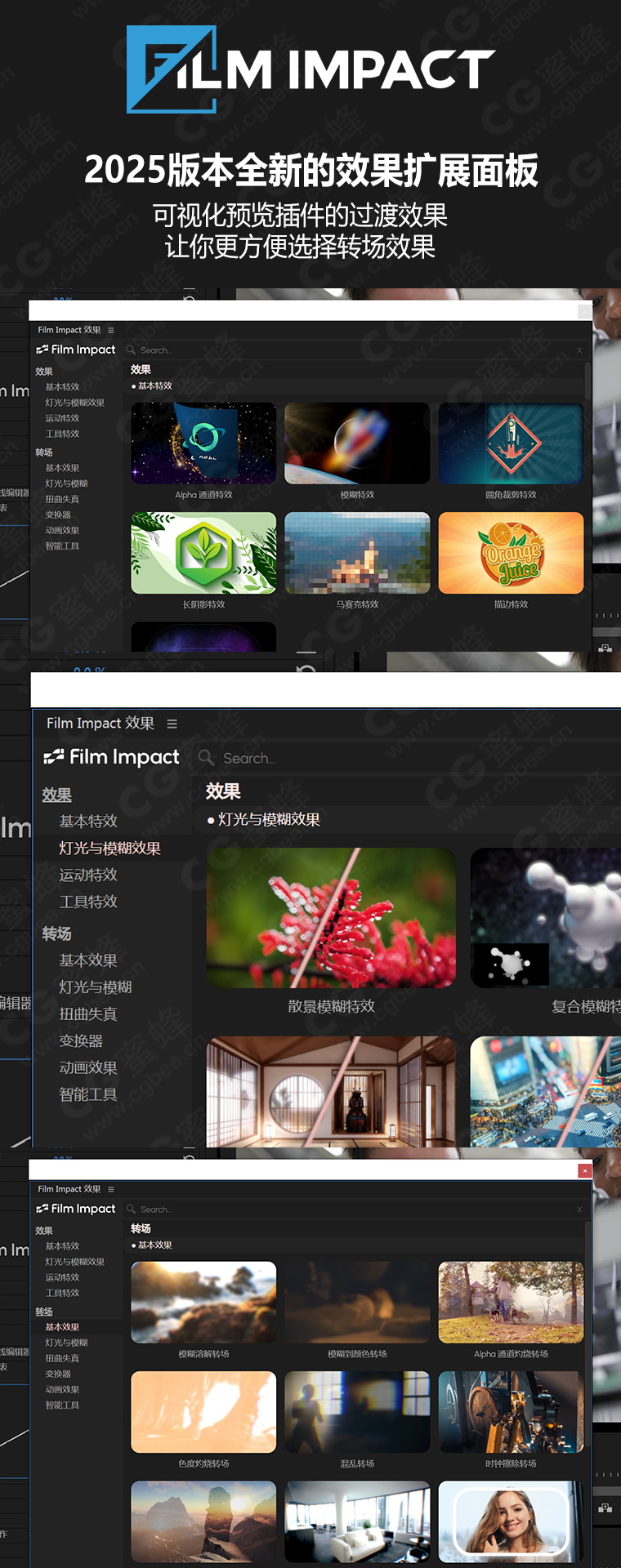
Task: Select 灯光与模糊 in the bottom panel sidebar
Action: (66, 1343)
